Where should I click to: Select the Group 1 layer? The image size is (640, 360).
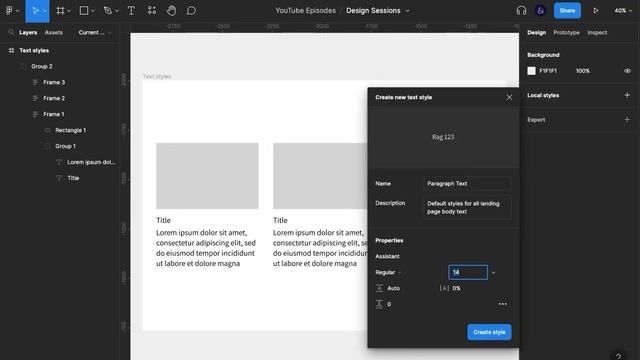(x=65, y=146)
